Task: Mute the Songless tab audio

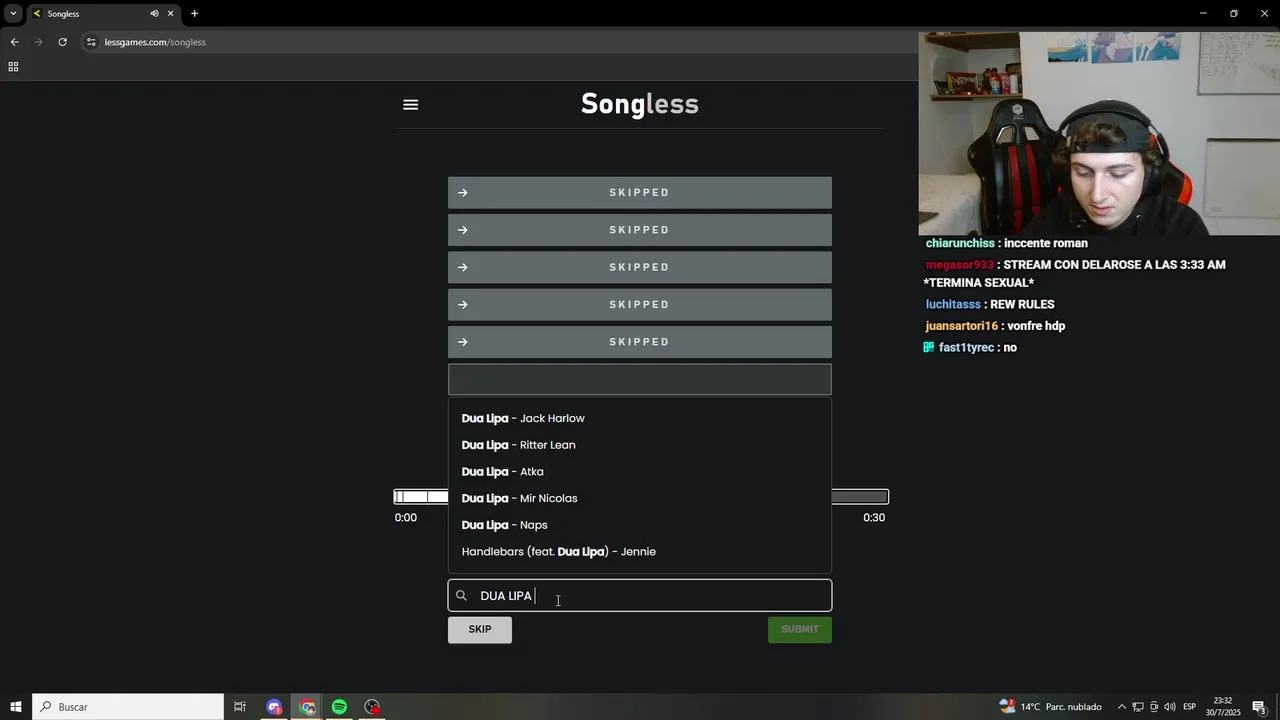Action: pyautogui.click(x=154, y=14)
